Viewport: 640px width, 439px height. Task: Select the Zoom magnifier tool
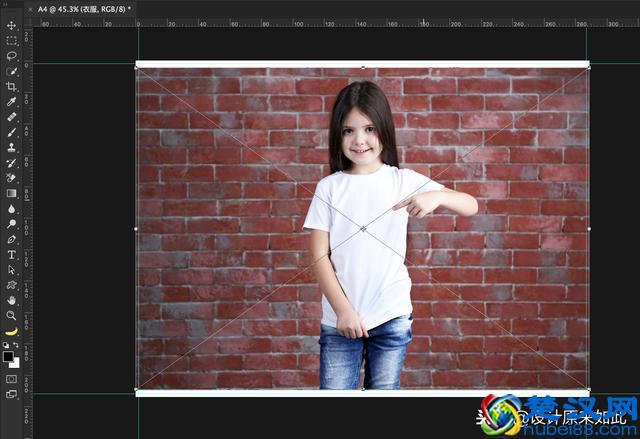pos(11,315)
